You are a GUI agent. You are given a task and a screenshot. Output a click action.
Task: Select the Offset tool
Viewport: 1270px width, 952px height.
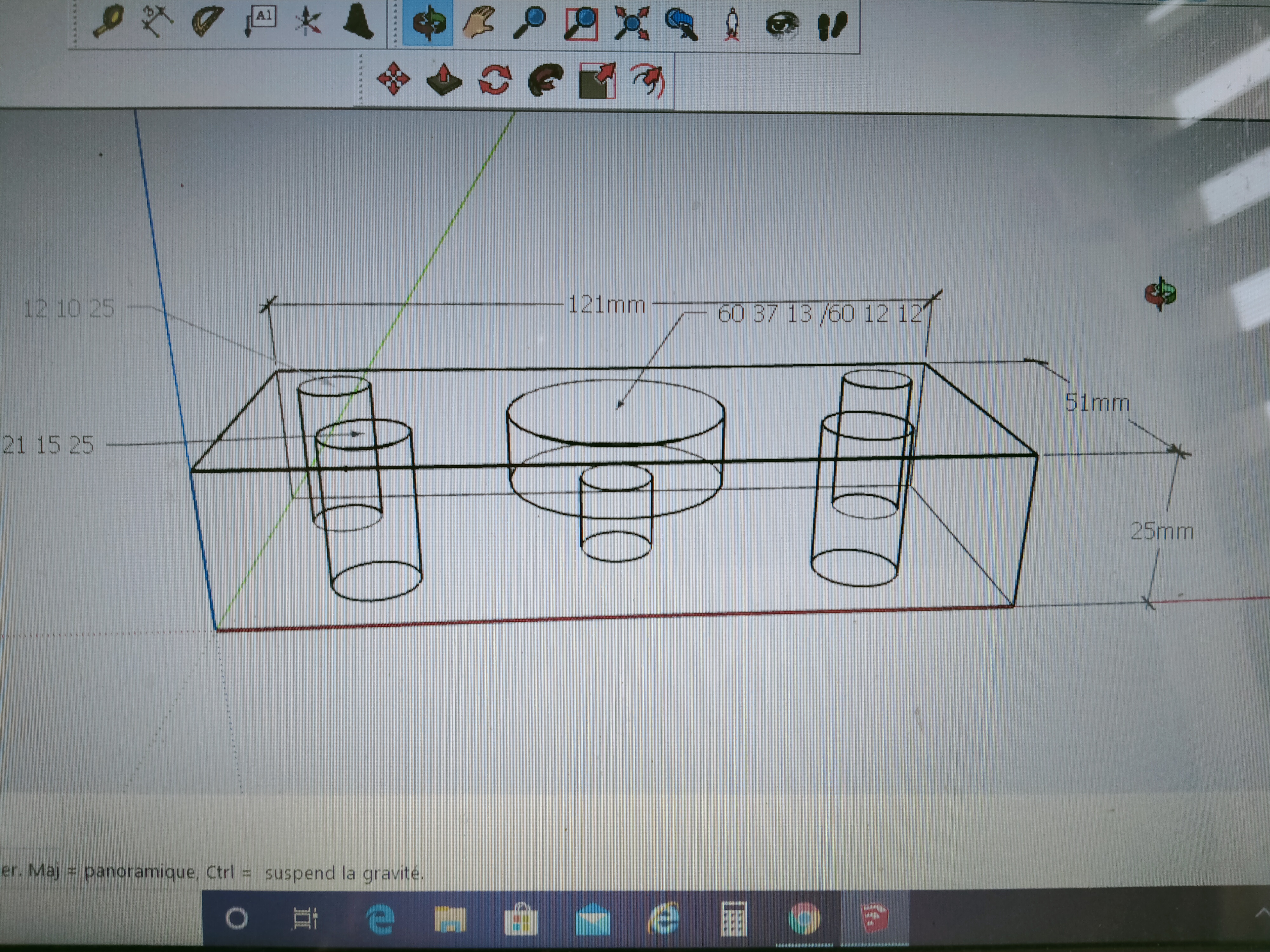point(648,80)
